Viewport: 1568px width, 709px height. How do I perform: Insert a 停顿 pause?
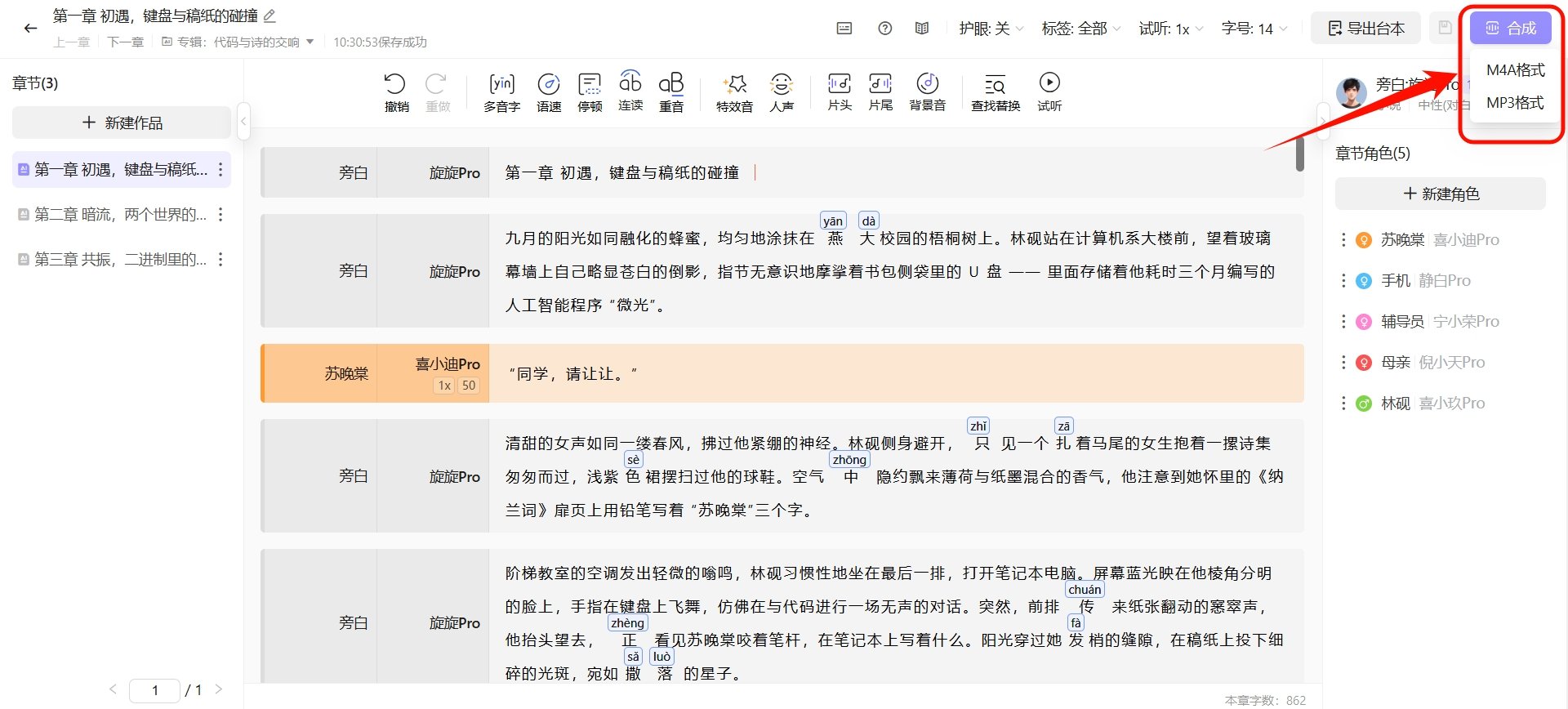[x=589, y=91]
